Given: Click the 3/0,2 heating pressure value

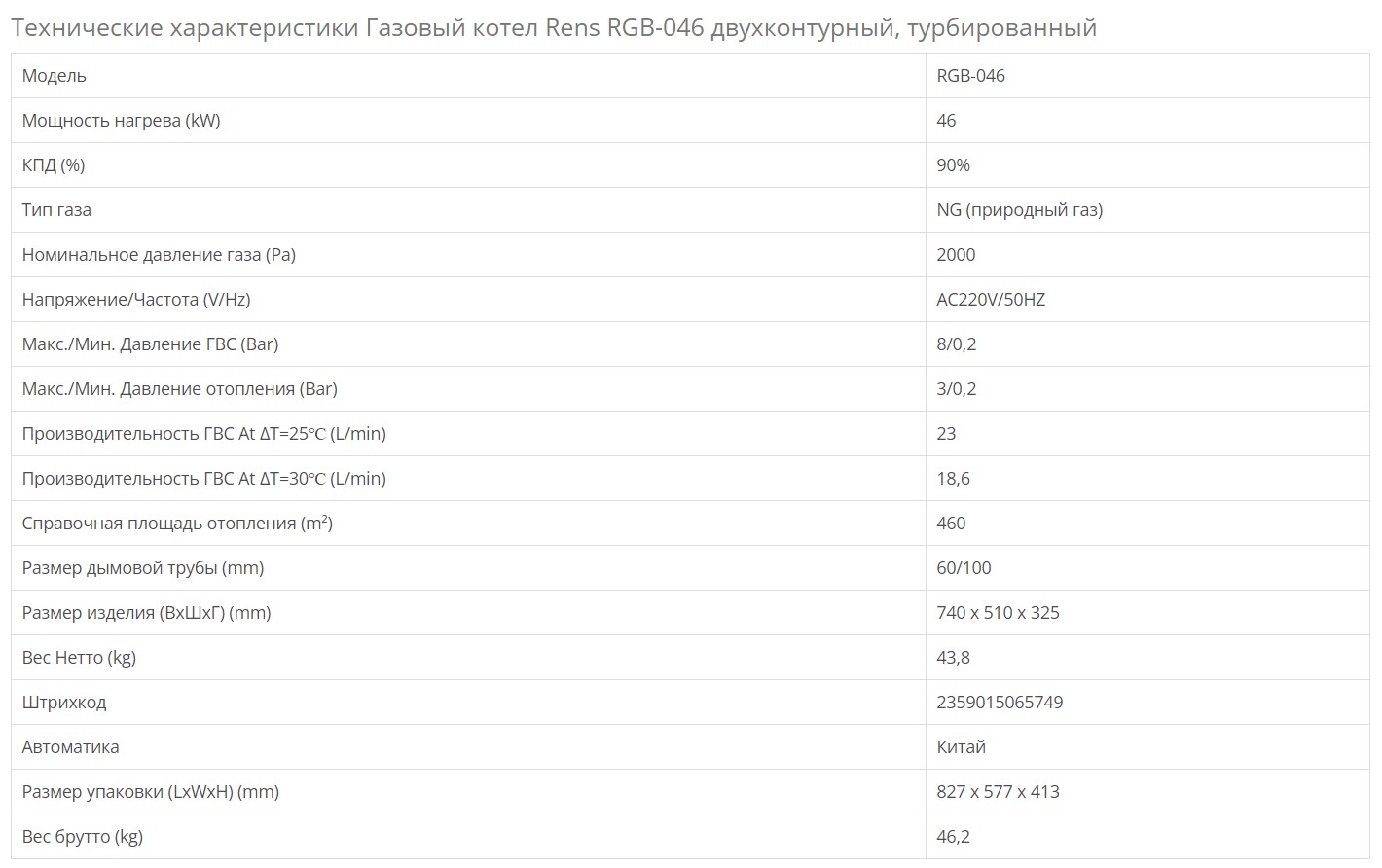Looking at the screenshot, I should coord(956,389).
